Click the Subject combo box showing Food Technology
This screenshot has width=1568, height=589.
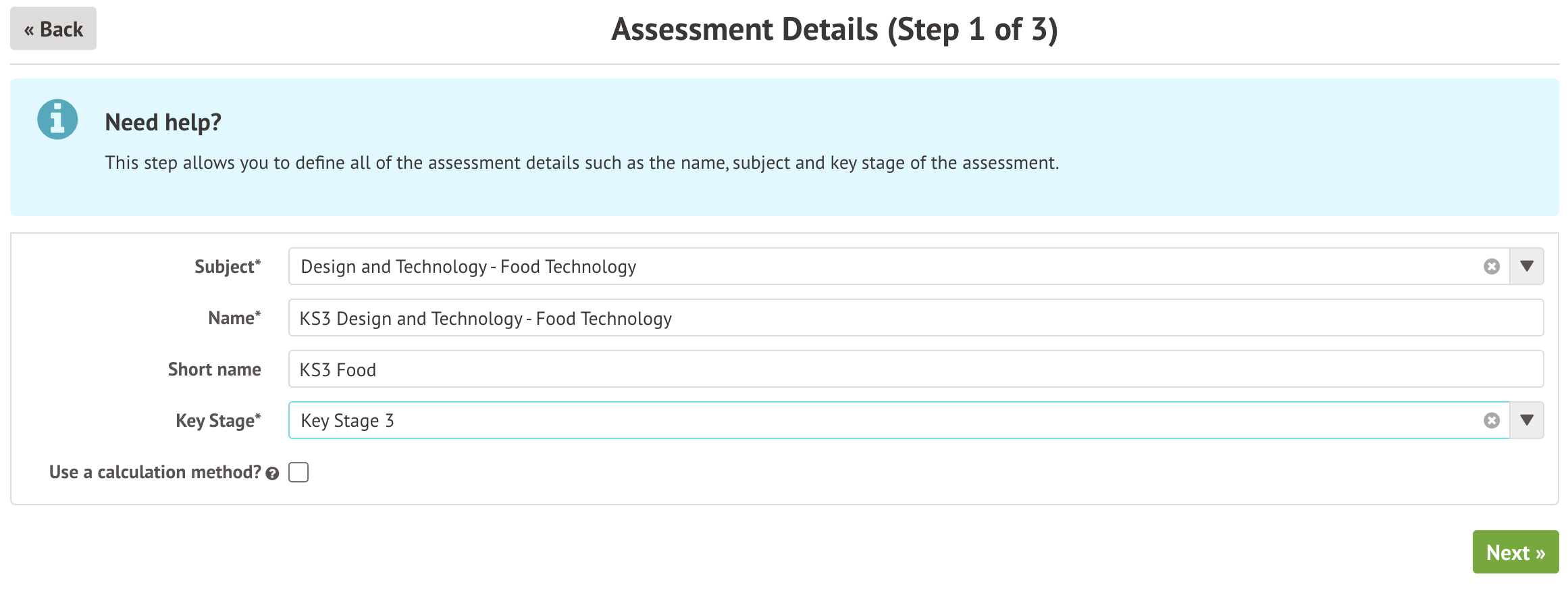coord(878,267)
